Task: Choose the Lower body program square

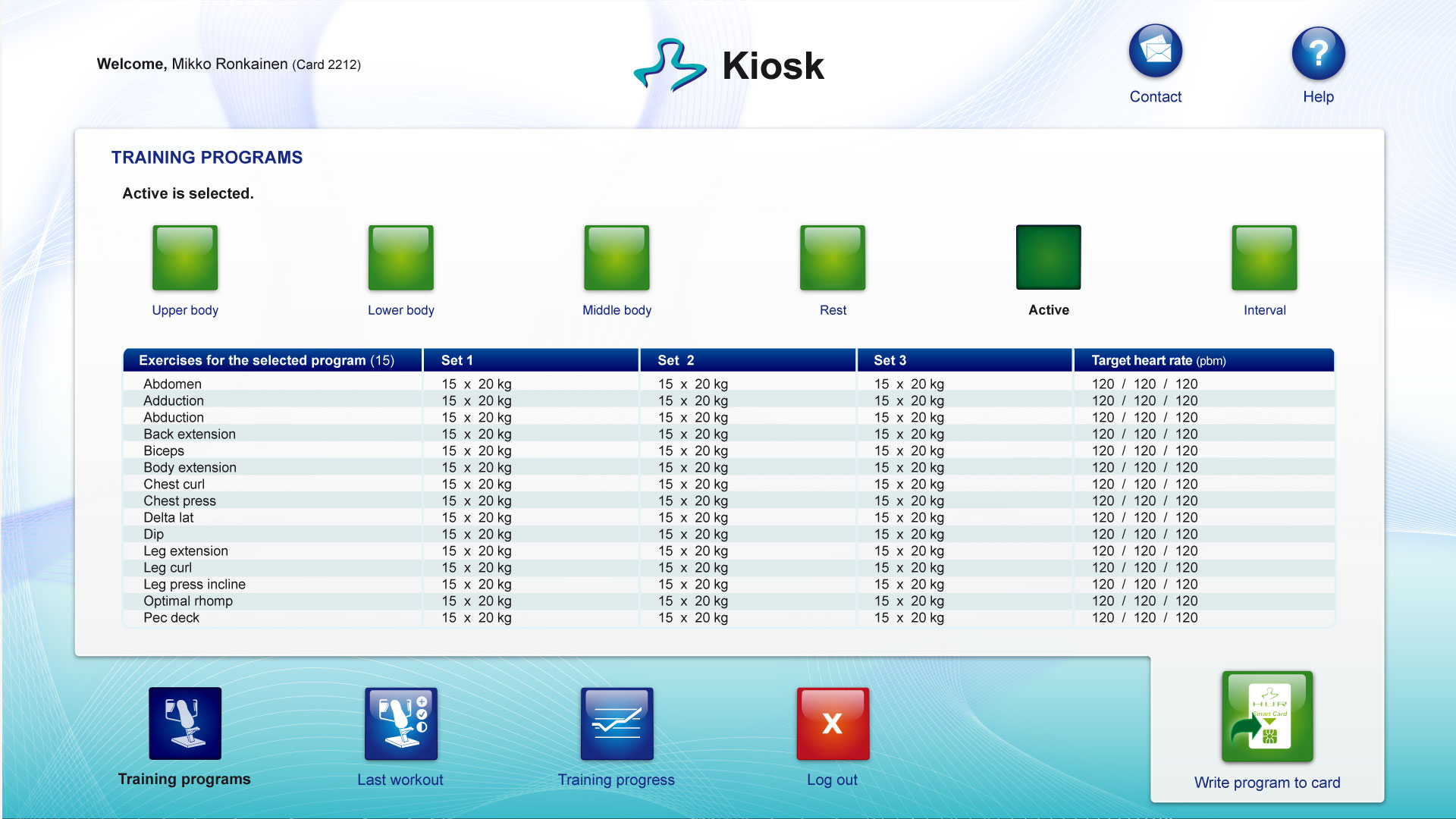Action: (400, 258)
